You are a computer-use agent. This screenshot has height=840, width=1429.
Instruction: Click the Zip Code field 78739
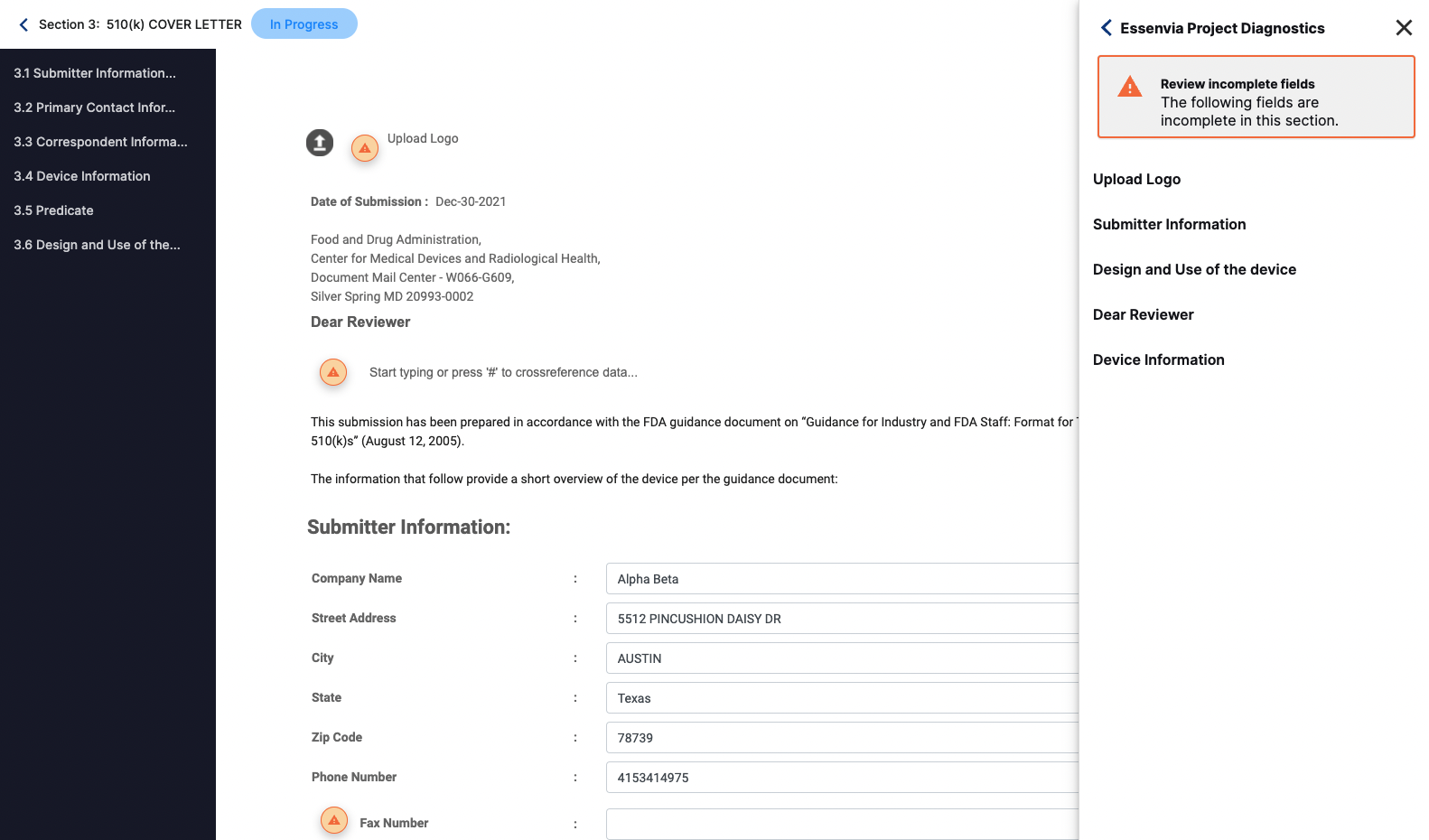click(842, 738)
